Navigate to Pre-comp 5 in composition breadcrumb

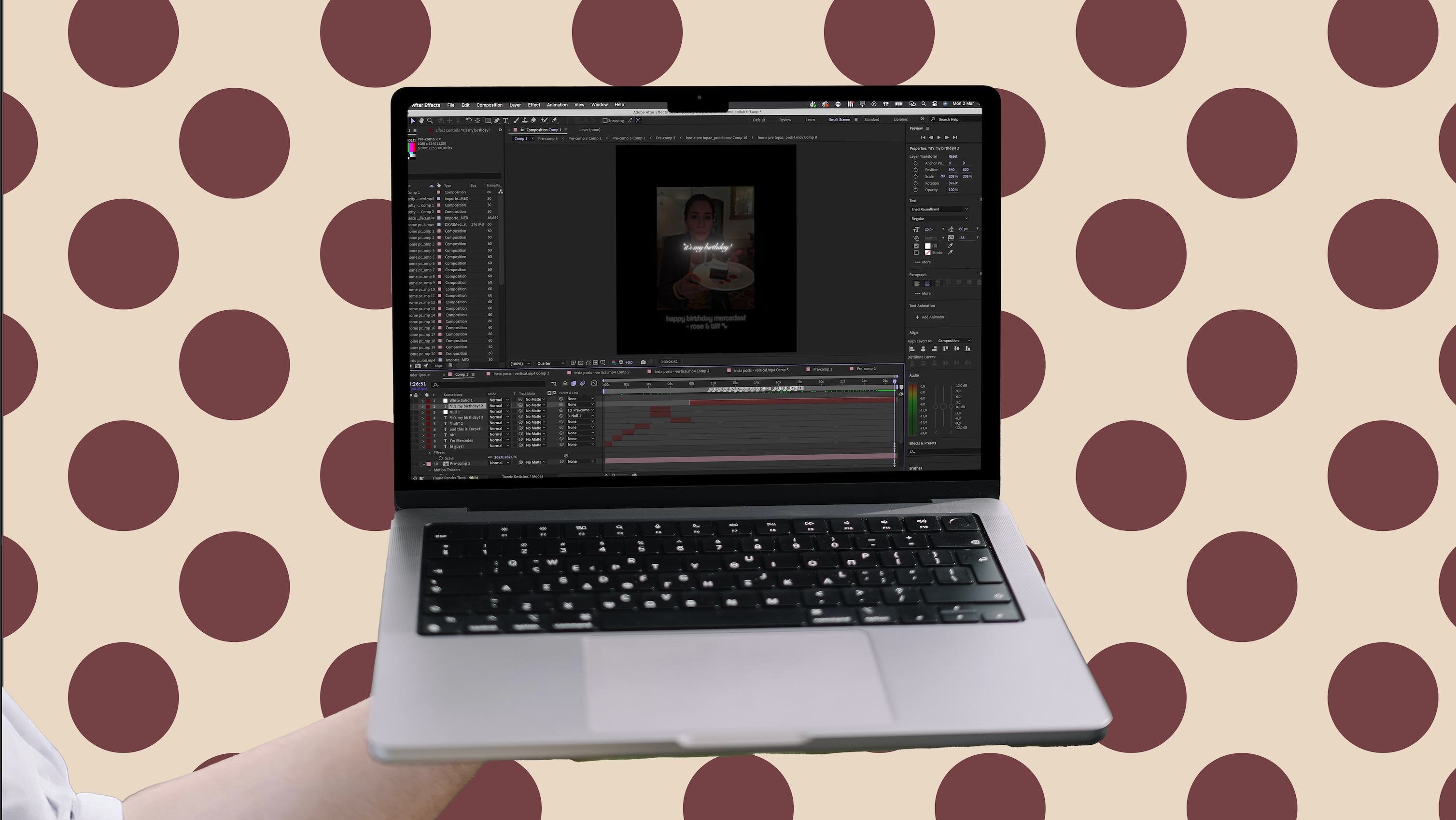(547, 139)
